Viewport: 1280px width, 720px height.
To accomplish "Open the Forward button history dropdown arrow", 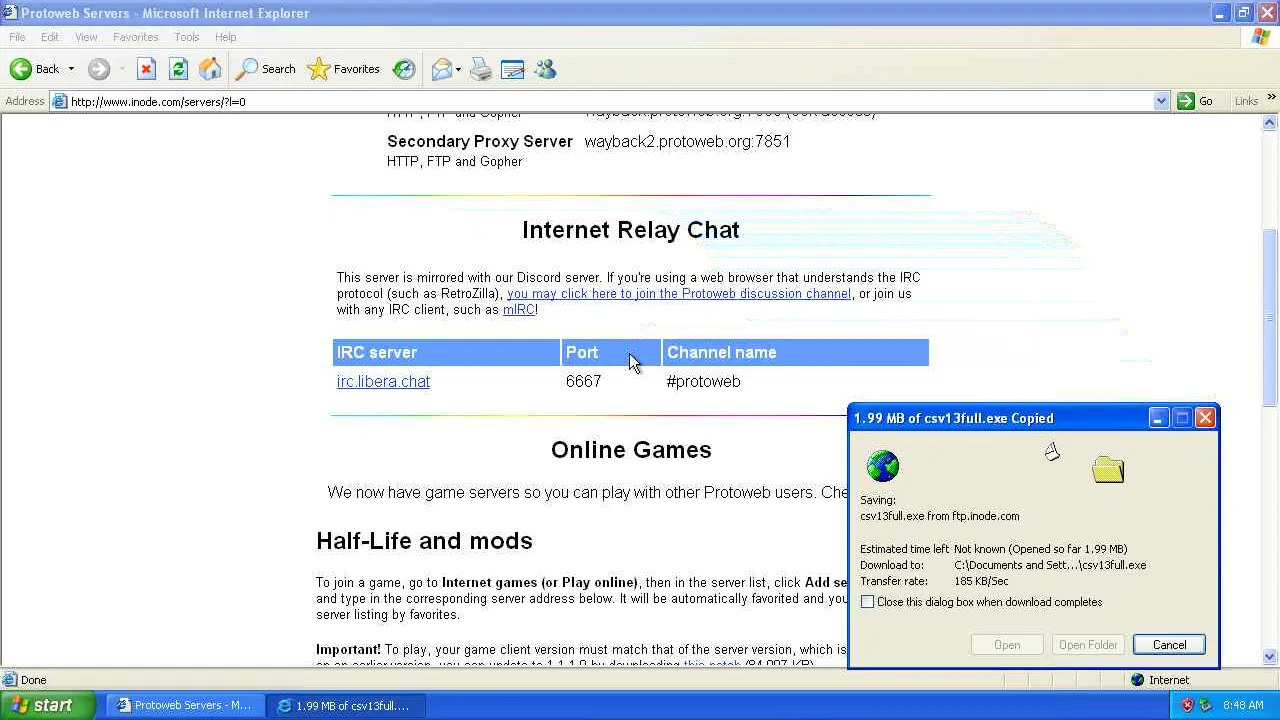I will tap(121, 69).
